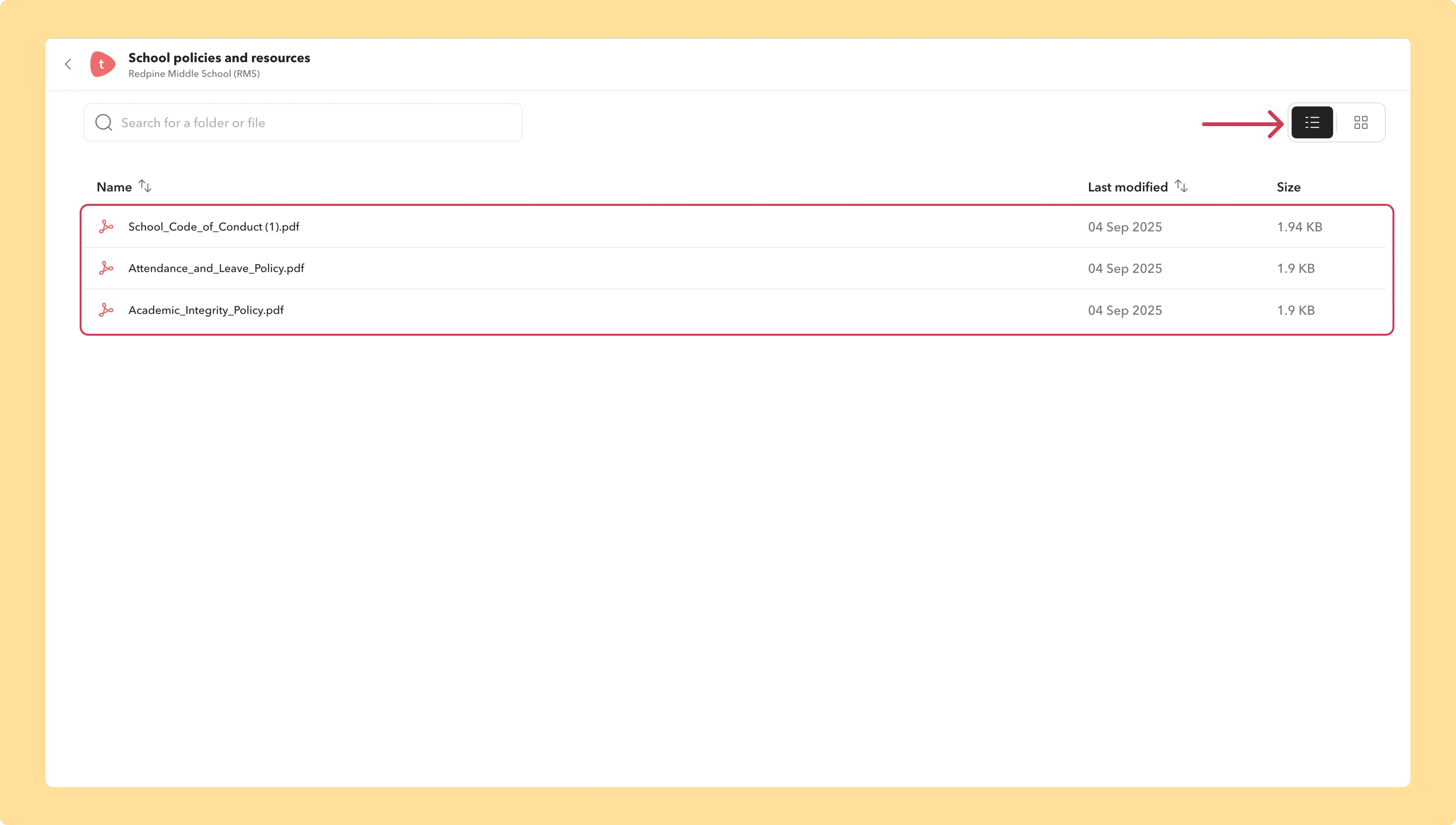Screen dimensions: 1456x825
Task: Select size of Attendance_and_Leave_Policy row
Action: click(x=1296, y=268)
